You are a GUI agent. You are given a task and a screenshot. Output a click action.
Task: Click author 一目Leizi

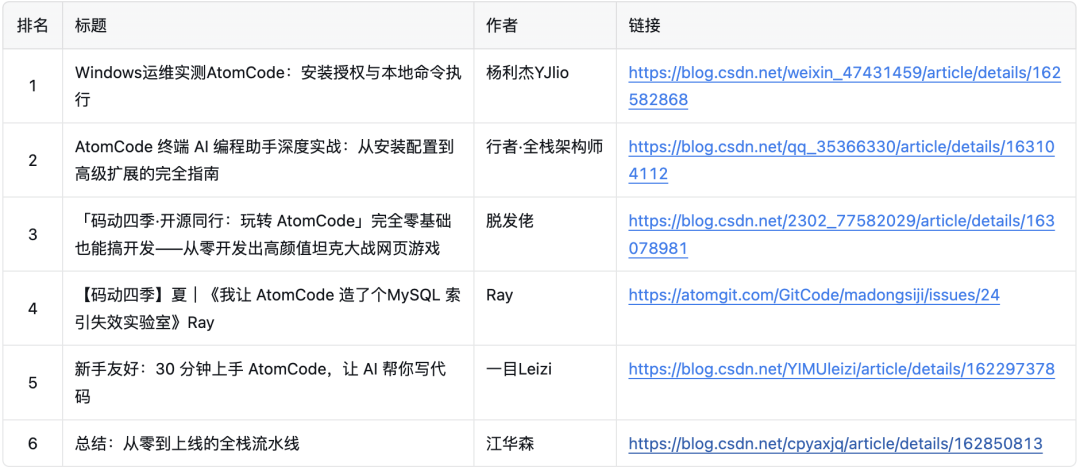[519, 370]
